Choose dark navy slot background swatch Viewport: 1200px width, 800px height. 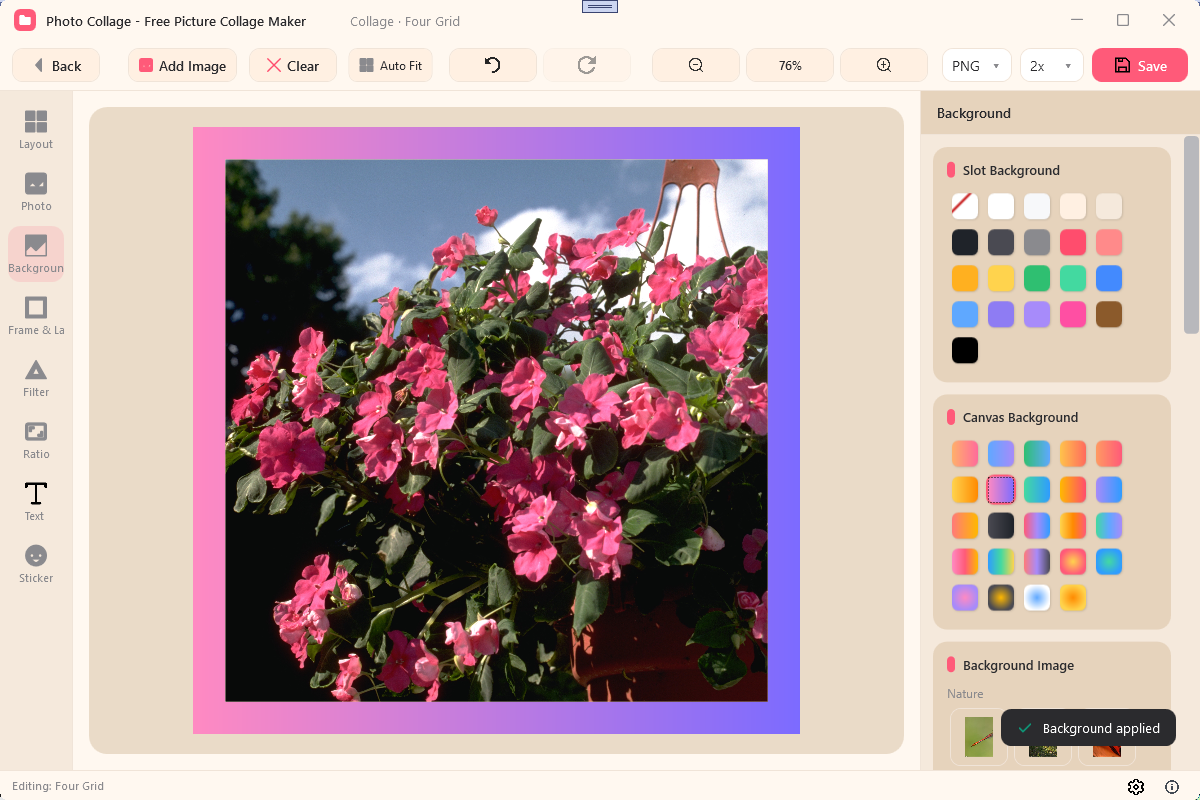[965, 242]
